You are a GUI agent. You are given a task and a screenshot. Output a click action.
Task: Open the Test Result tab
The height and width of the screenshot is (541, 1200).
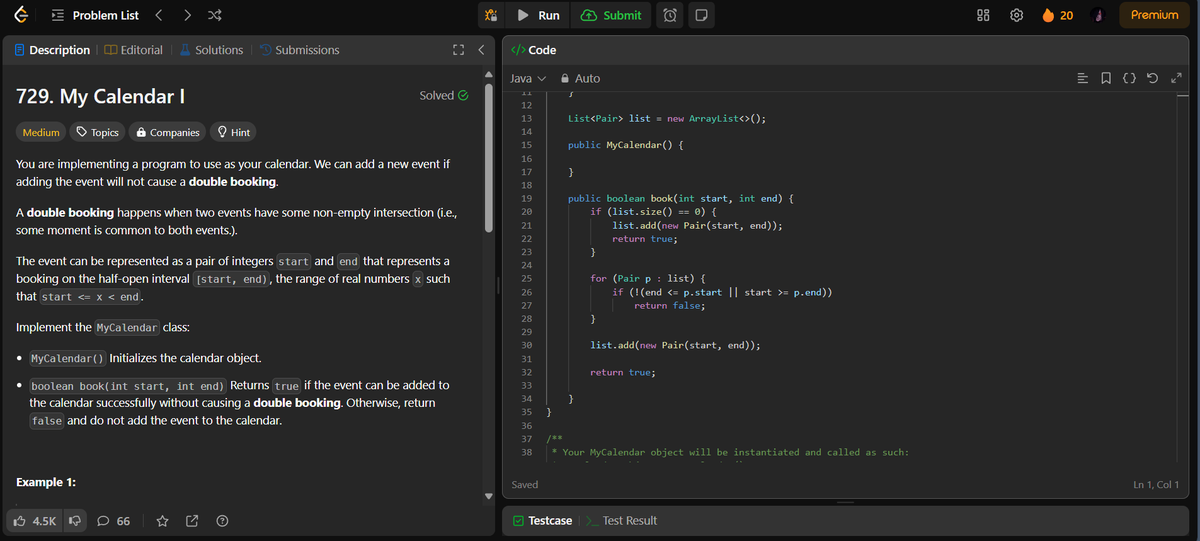point(621,521)
